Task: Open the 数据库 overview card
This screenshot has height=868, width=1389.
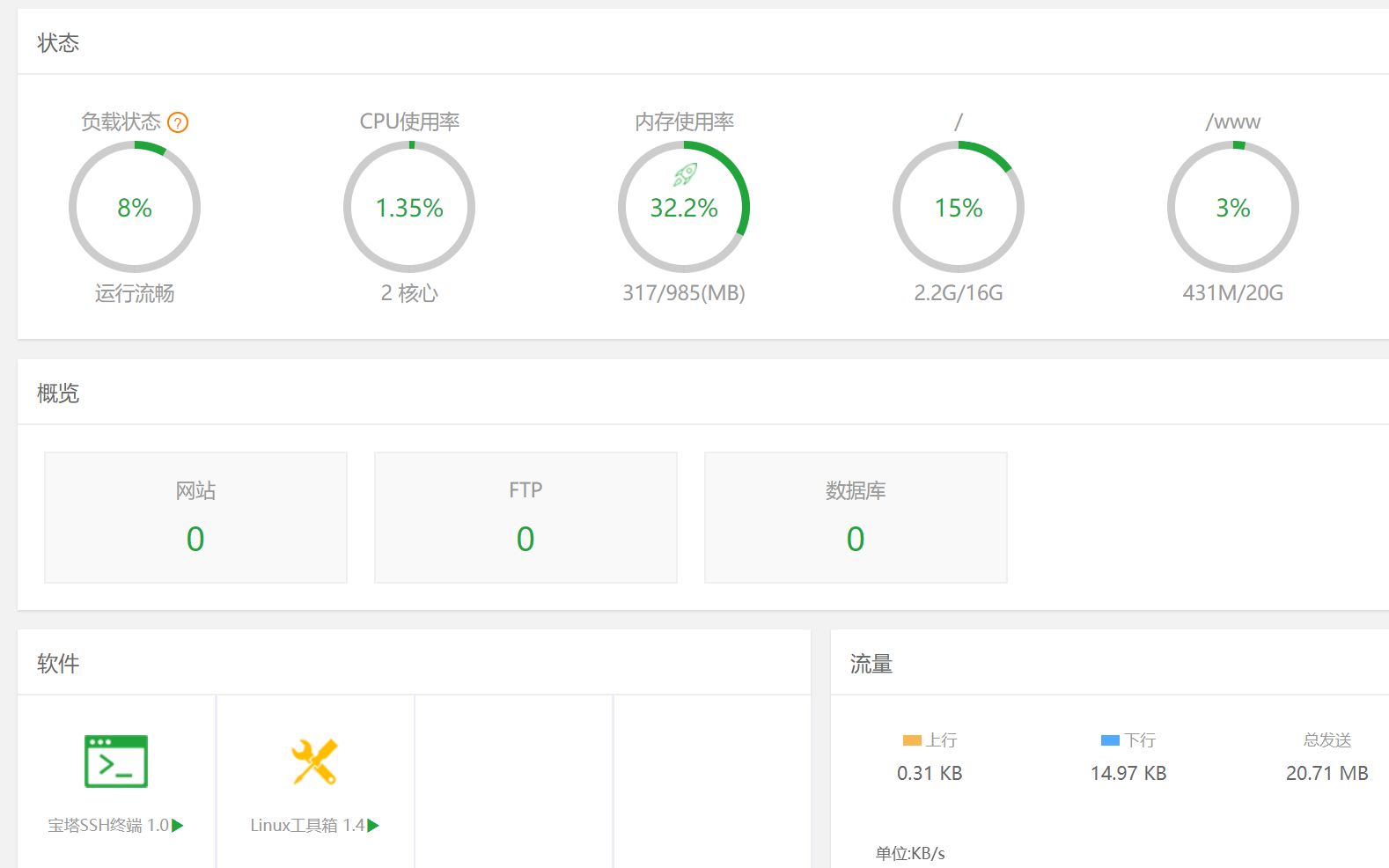Action: 856,518
